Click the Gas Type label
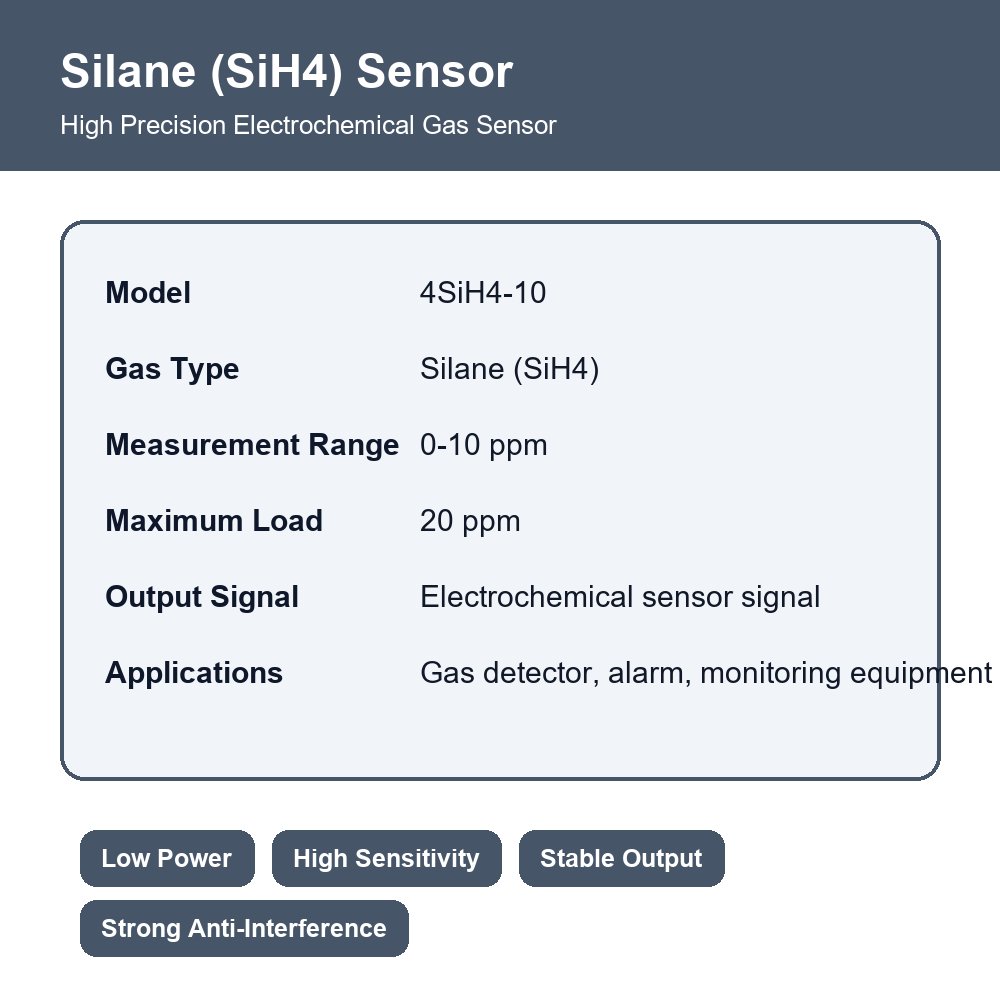This screenshot has height=1000, width=1000. [172, 369]
